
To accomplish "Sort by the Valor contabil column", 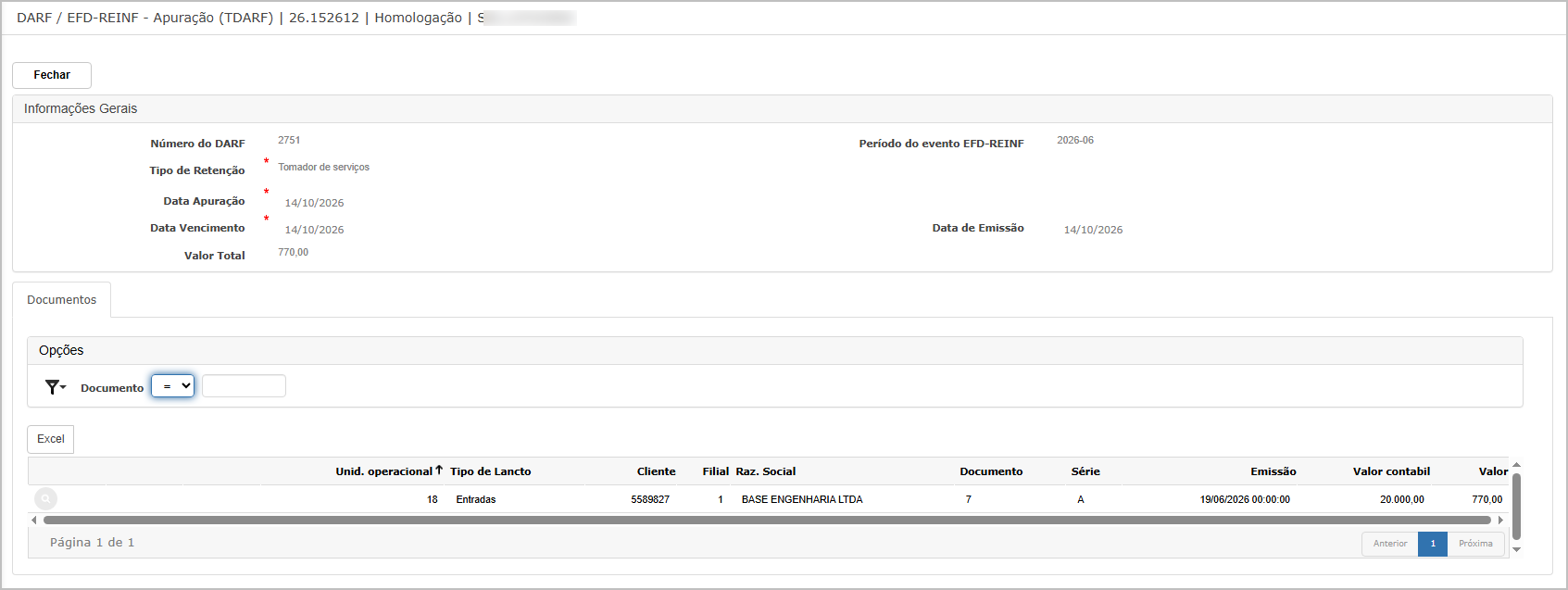I will point(1391,471).
